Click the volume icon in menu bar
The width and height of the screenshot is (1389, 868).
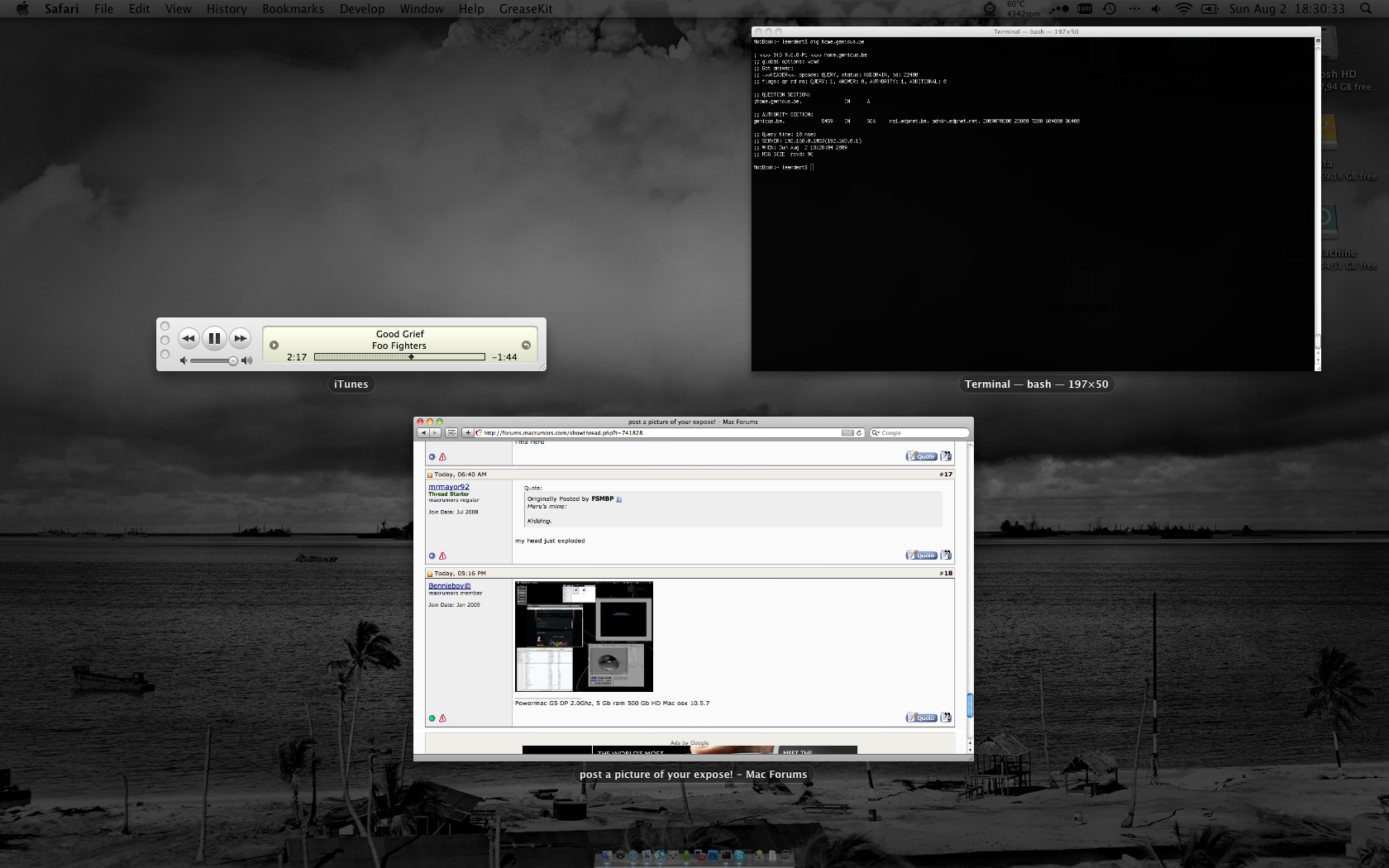pyautogui.click(x=1156, y=8)
